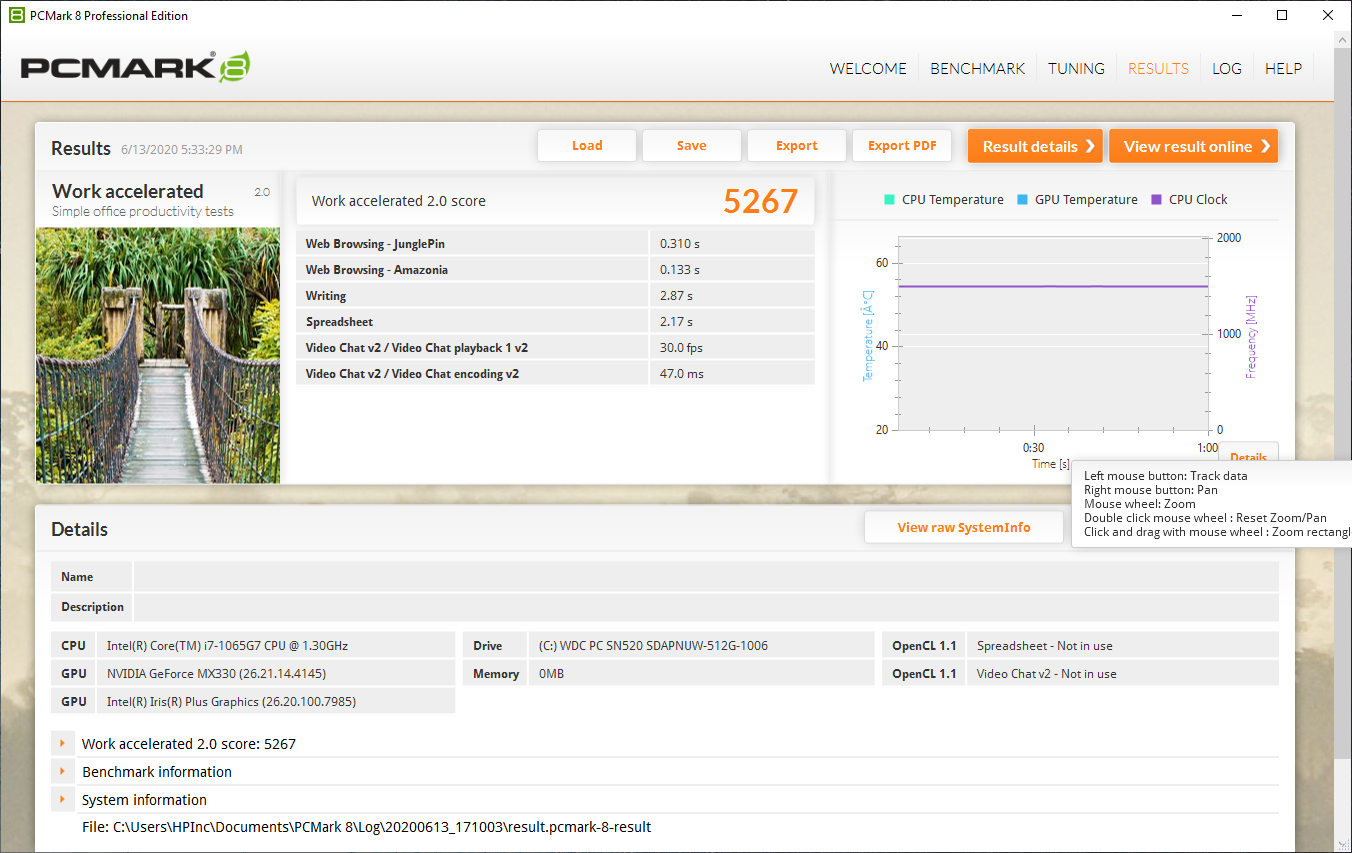Viewport: 1352px width, 853px height.
Task: Select the Writing test row
Action: [x=556, y=296]
